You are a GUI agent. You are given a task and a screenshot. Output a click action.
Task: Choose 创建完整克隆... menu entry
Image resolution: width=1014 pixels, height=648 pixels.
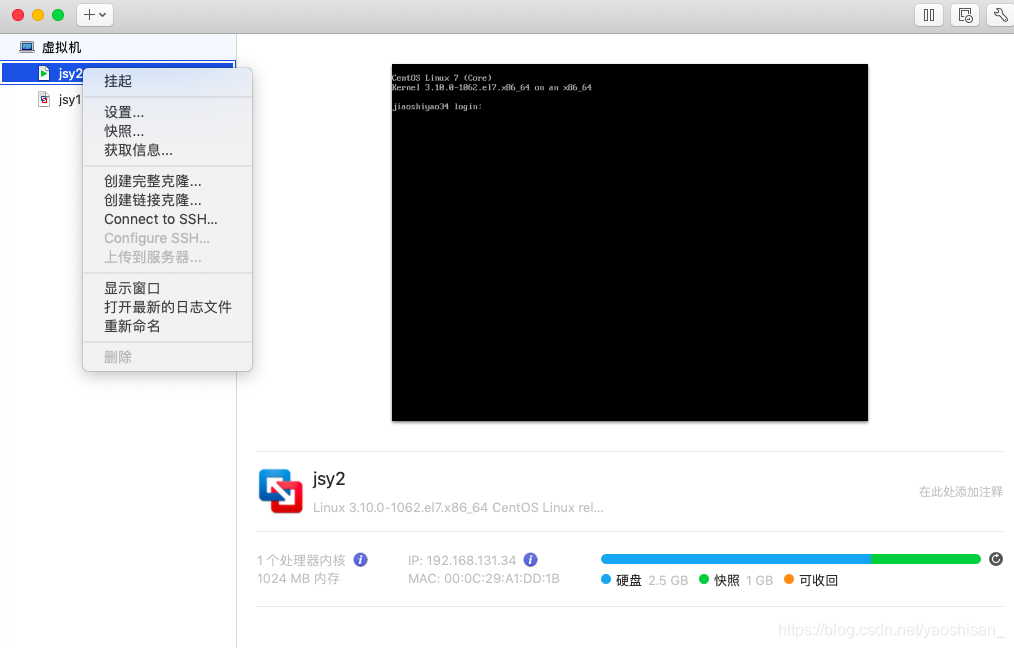click(x=167, y=181)
